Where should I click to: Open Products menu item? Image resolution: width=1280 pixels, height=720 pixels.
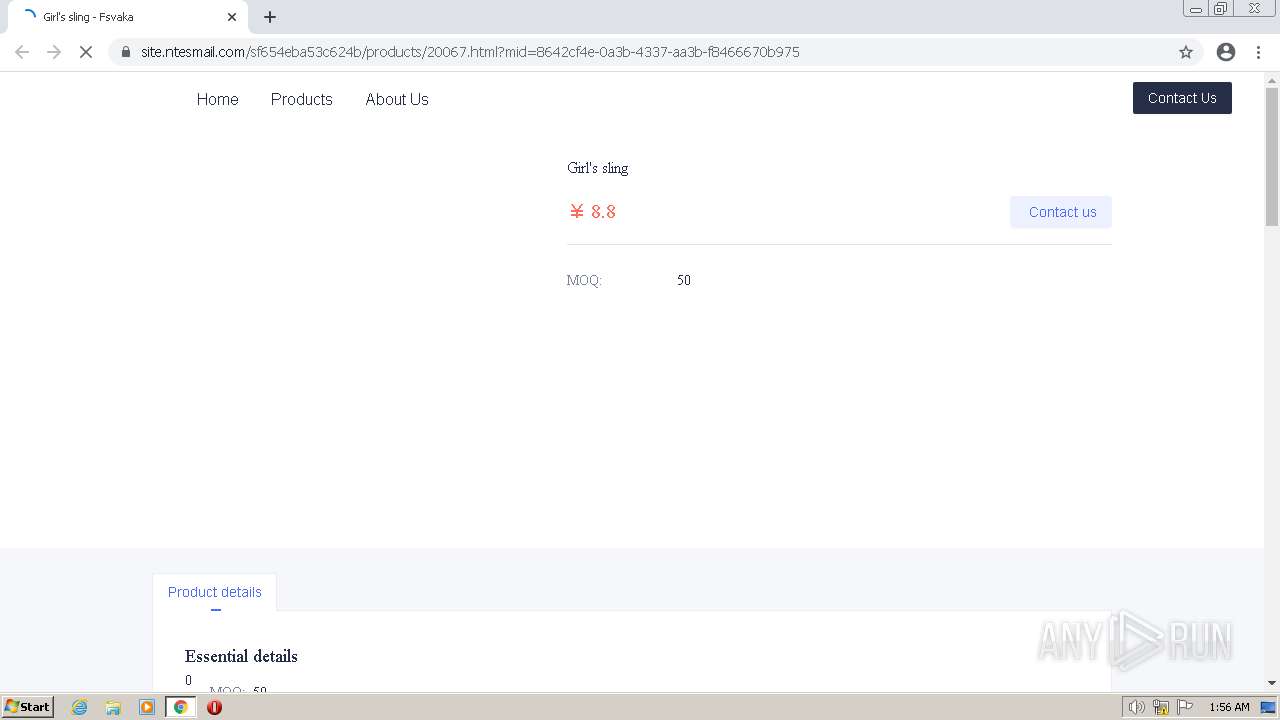[x=301, y=99]
